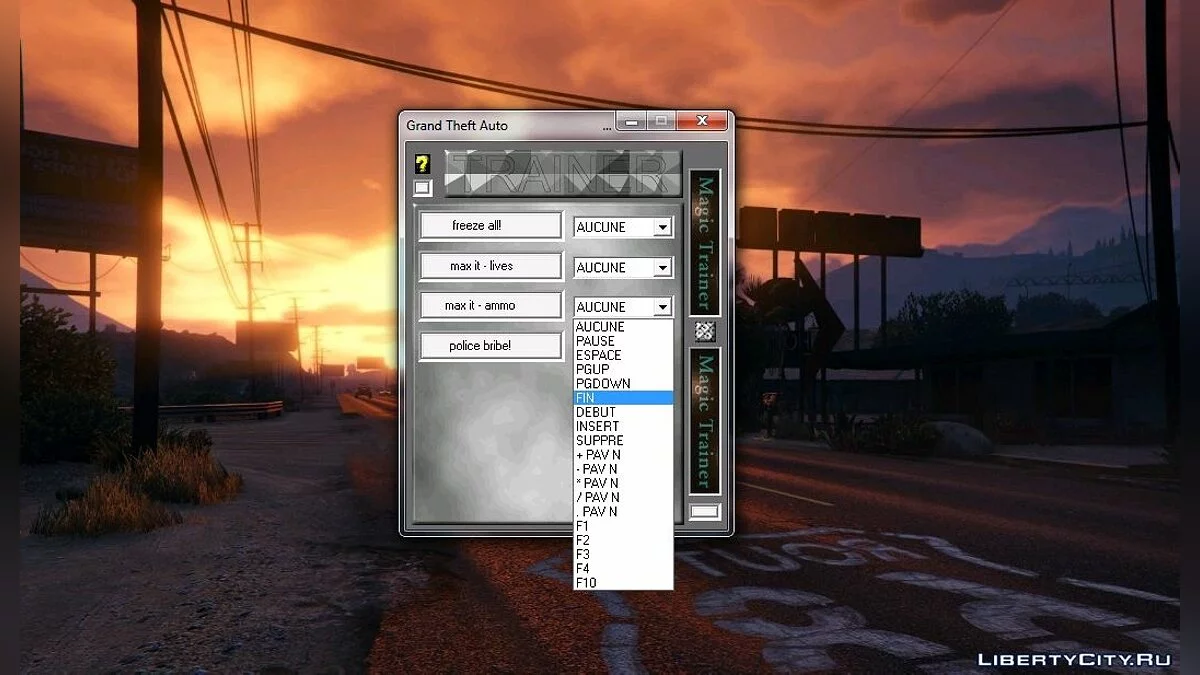Select INSERT in the hotkey list
The width and height of the screenshot is (1200, 675).
[598, 426]
